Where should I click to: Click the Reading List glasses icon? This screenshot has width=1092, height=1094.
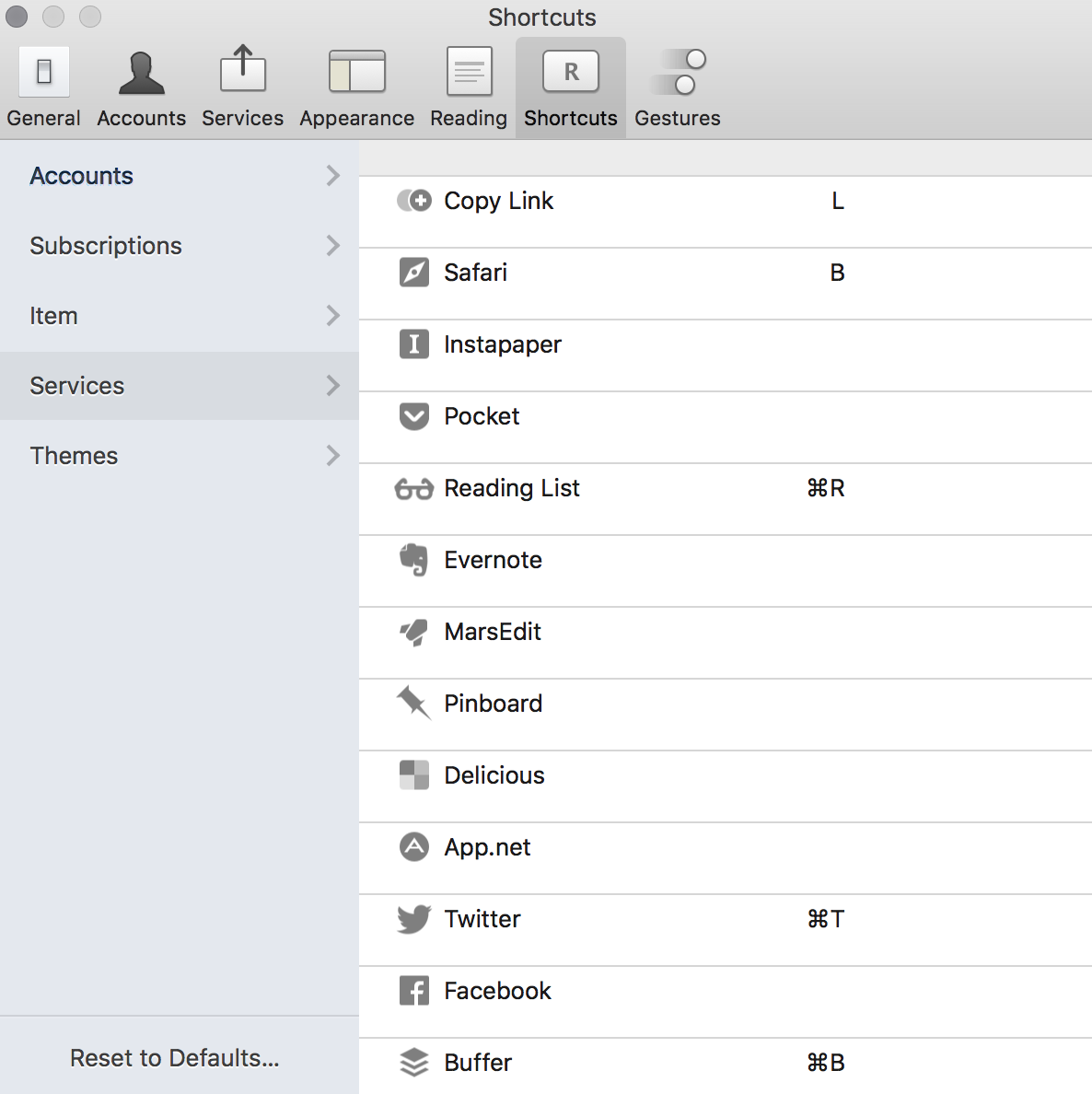pyautogui.click(x=413, y=488)
